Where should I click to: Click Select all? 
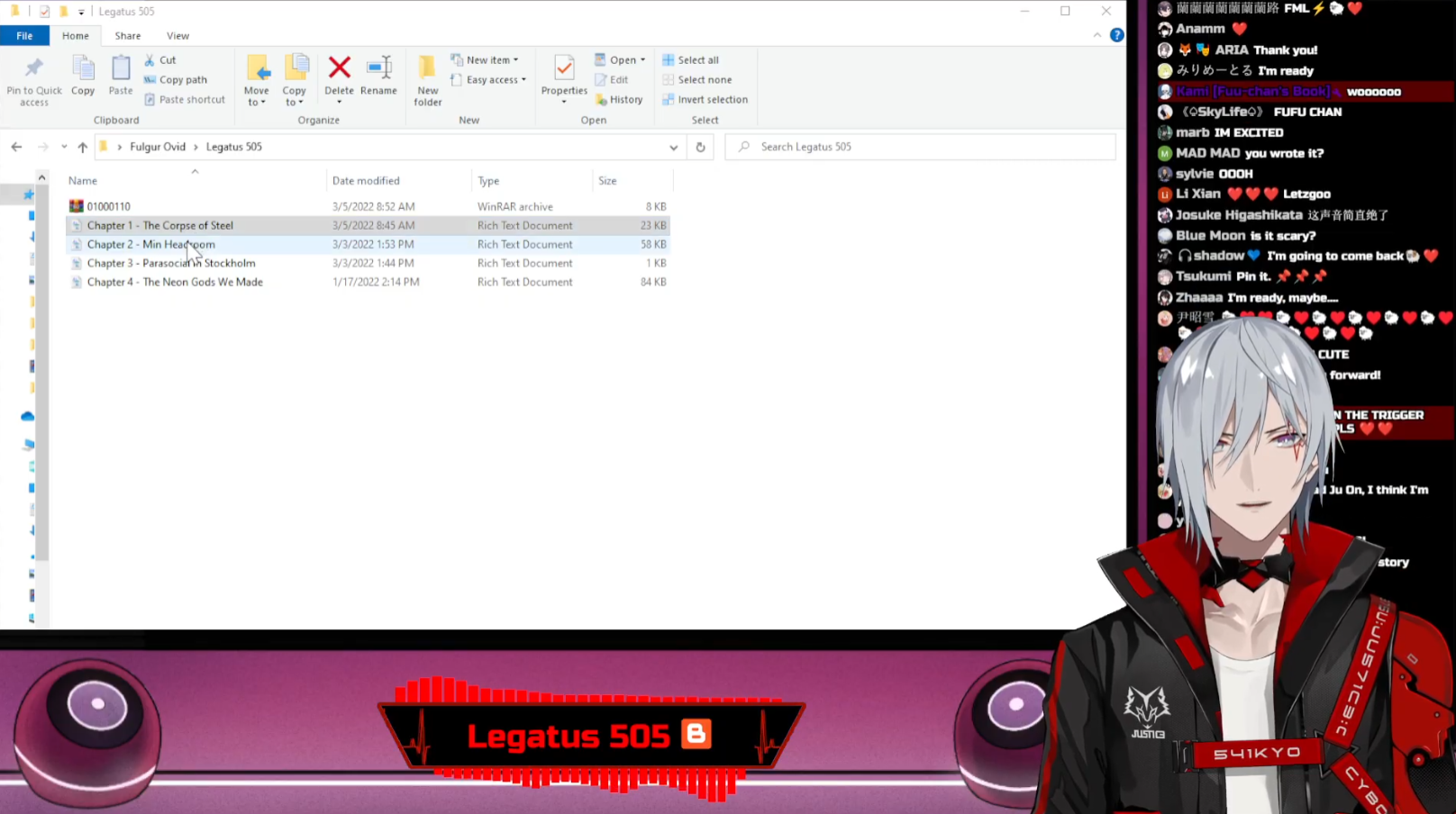(691, 60)
